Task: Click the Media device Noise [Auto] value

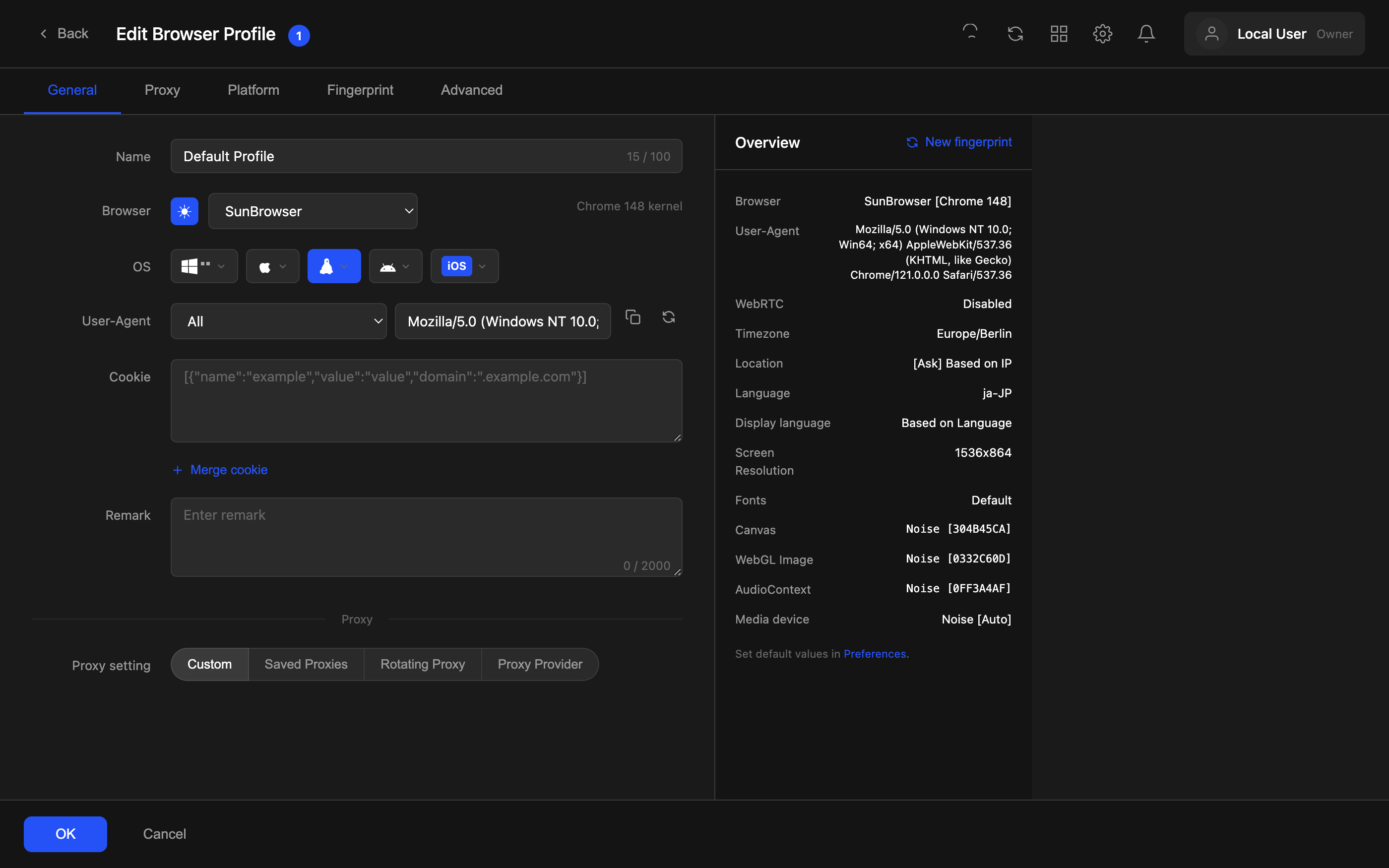Action: pos(976,620)
